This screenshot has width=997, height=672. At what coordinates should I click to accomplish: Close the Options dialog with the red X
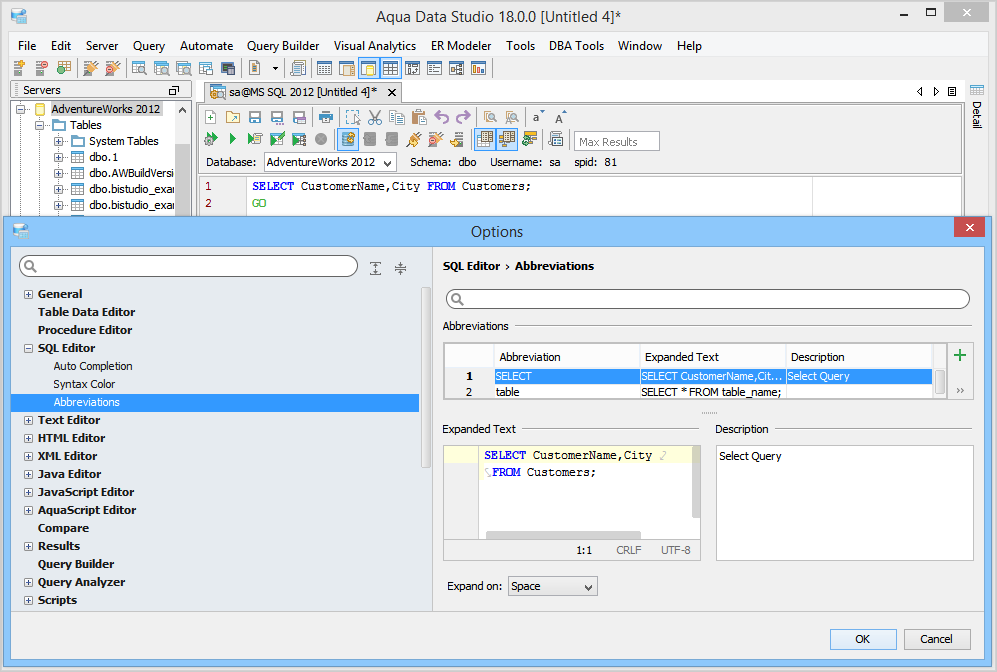point(969,228)
